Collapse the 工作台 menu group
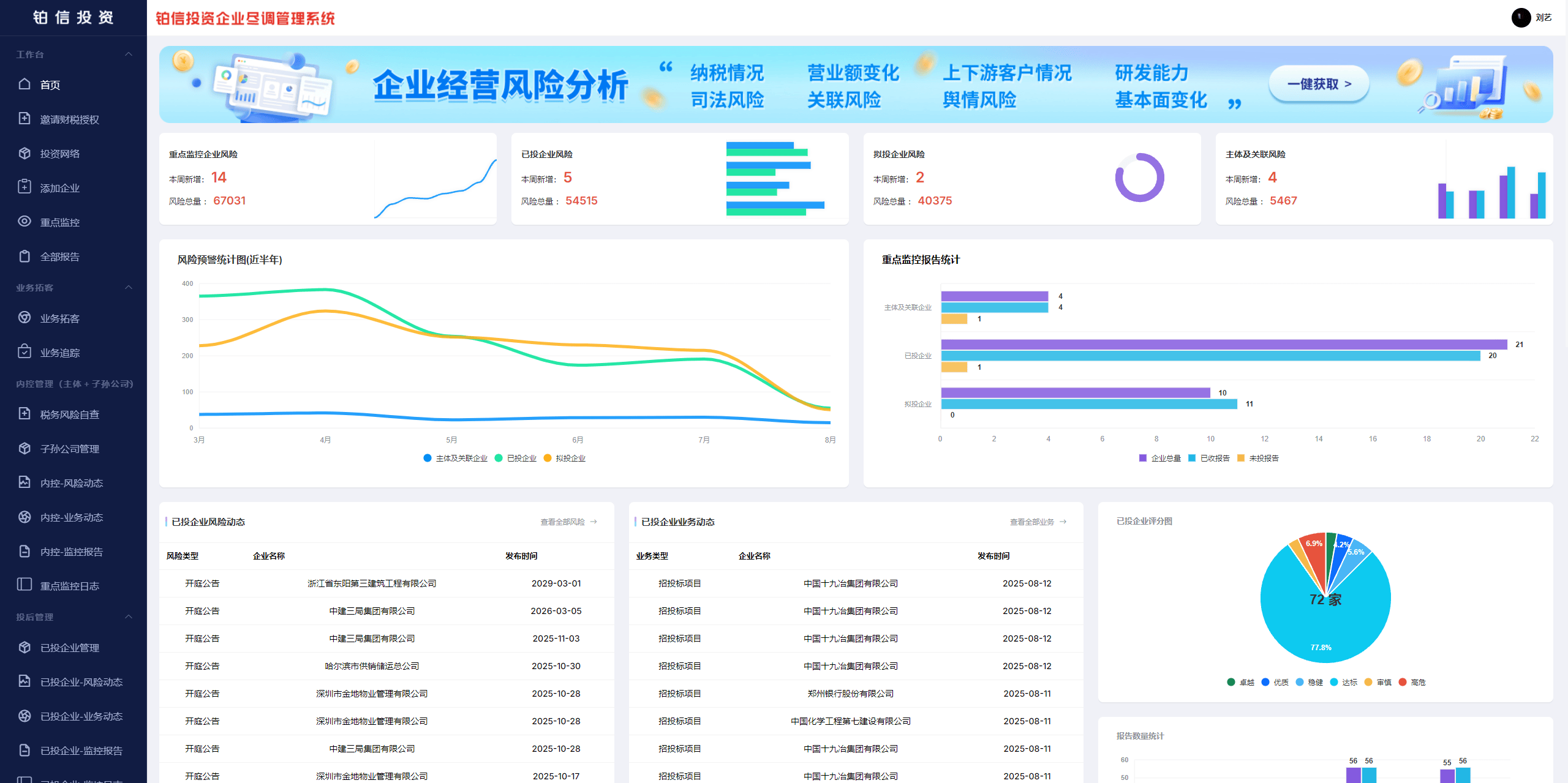Viewport: 1568px width, 783px height. pyautogui.click(x=129, y=54)
